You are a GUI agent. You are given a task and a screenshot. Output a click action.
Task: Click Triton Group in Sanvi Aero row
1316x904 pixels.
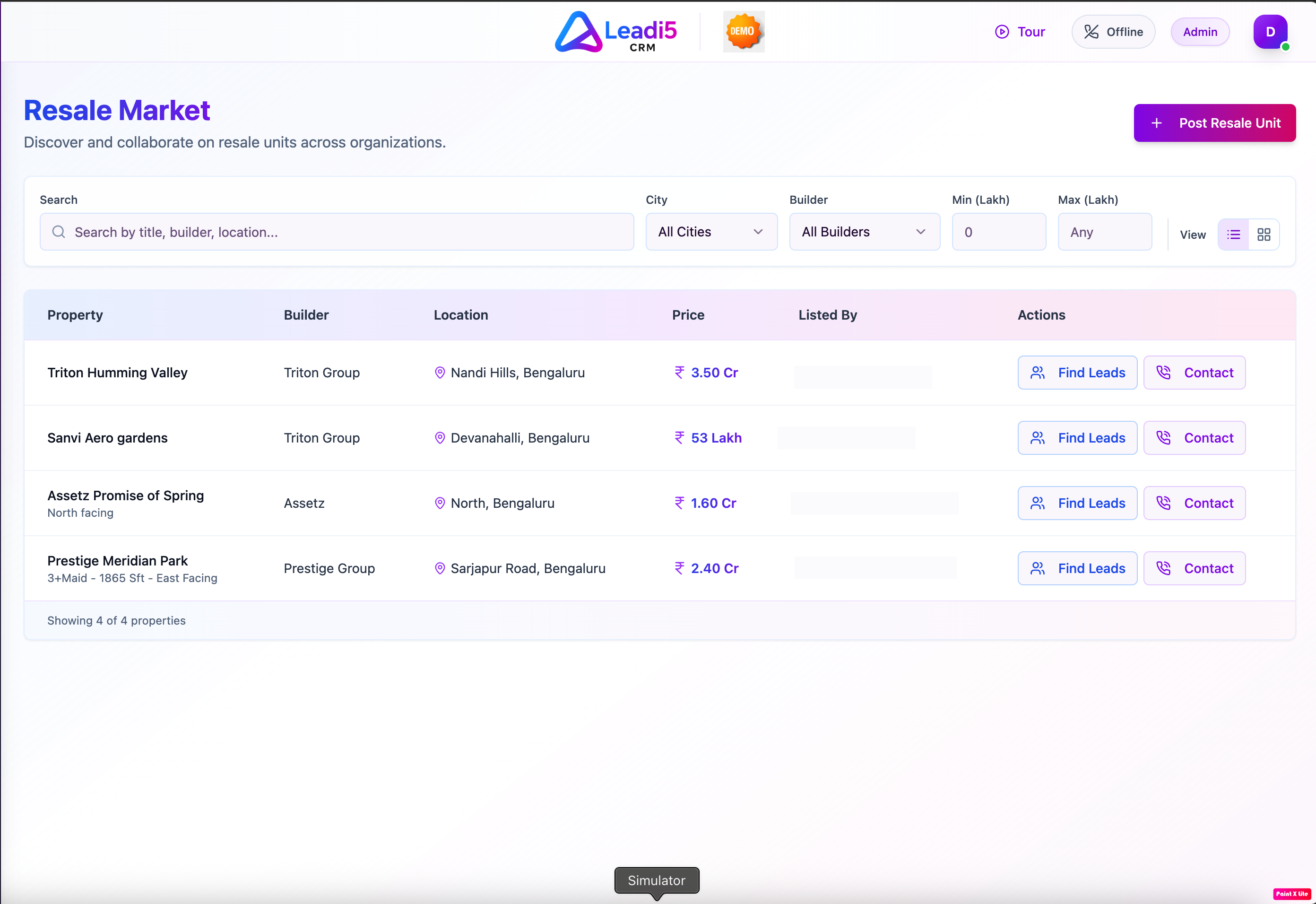pos(321,438)
